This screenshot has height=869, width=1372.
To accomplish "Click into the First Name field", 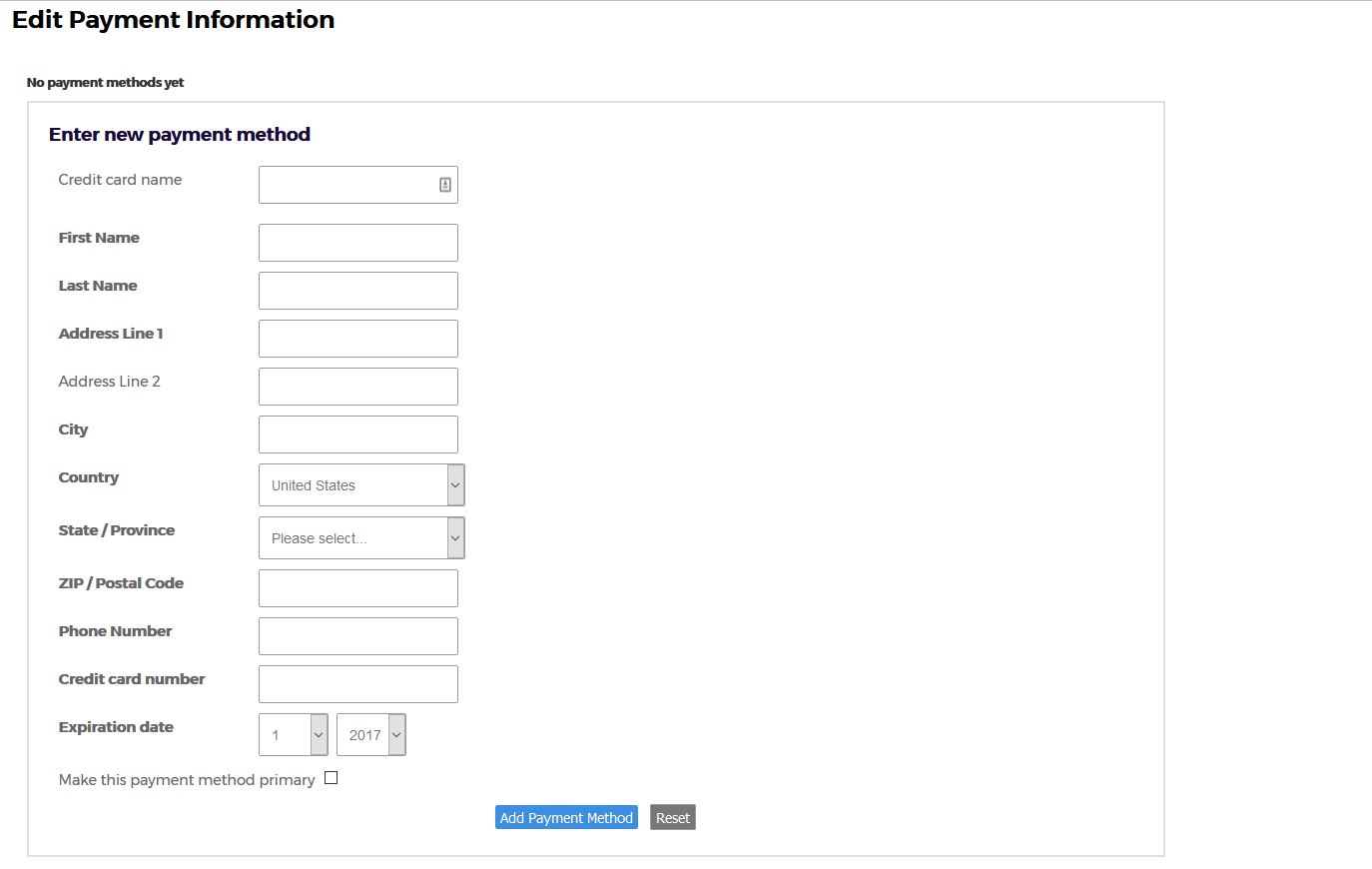I will pos(357,243).
